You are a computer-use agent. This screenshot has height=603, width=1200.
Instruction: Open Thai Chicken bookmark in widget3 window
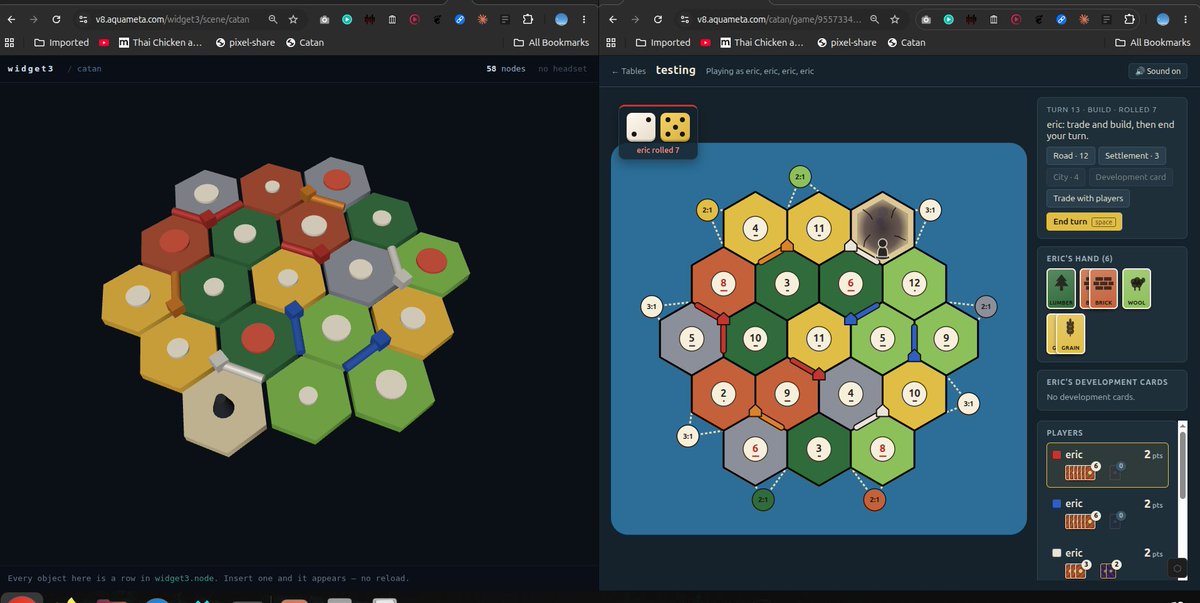point(160,43)
